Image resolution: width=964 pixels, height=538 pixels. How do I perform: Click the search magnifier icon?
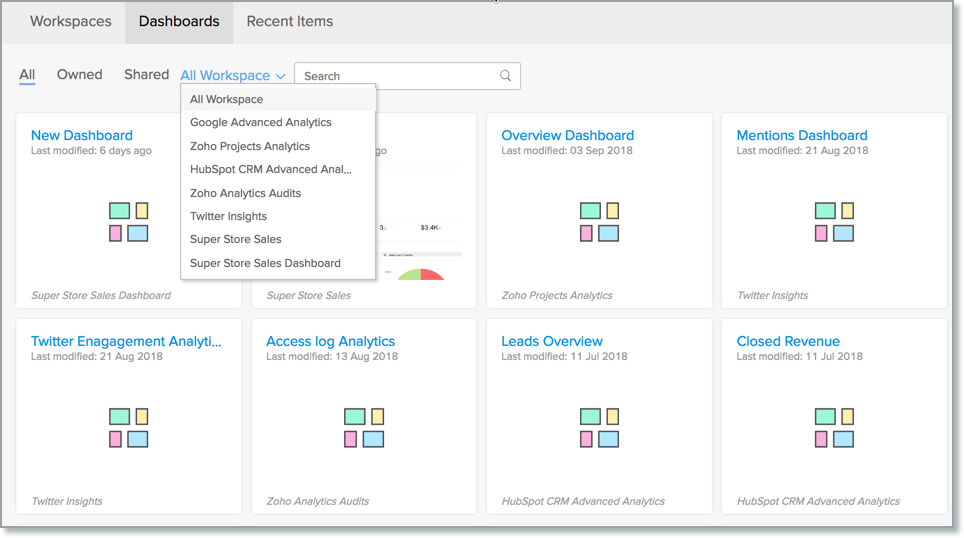[506, 76]
